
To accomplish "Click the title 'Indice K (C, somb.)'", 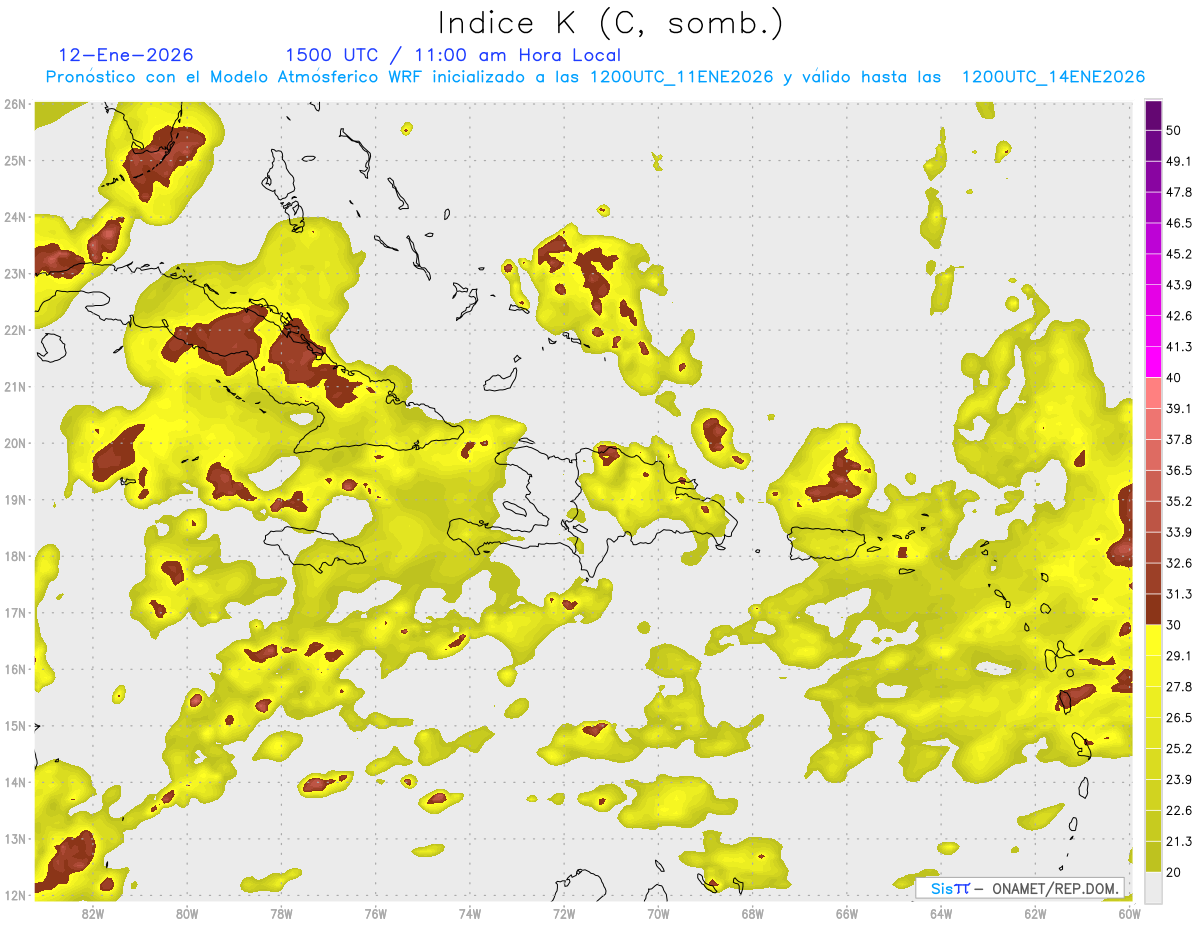I will (610, 23).
